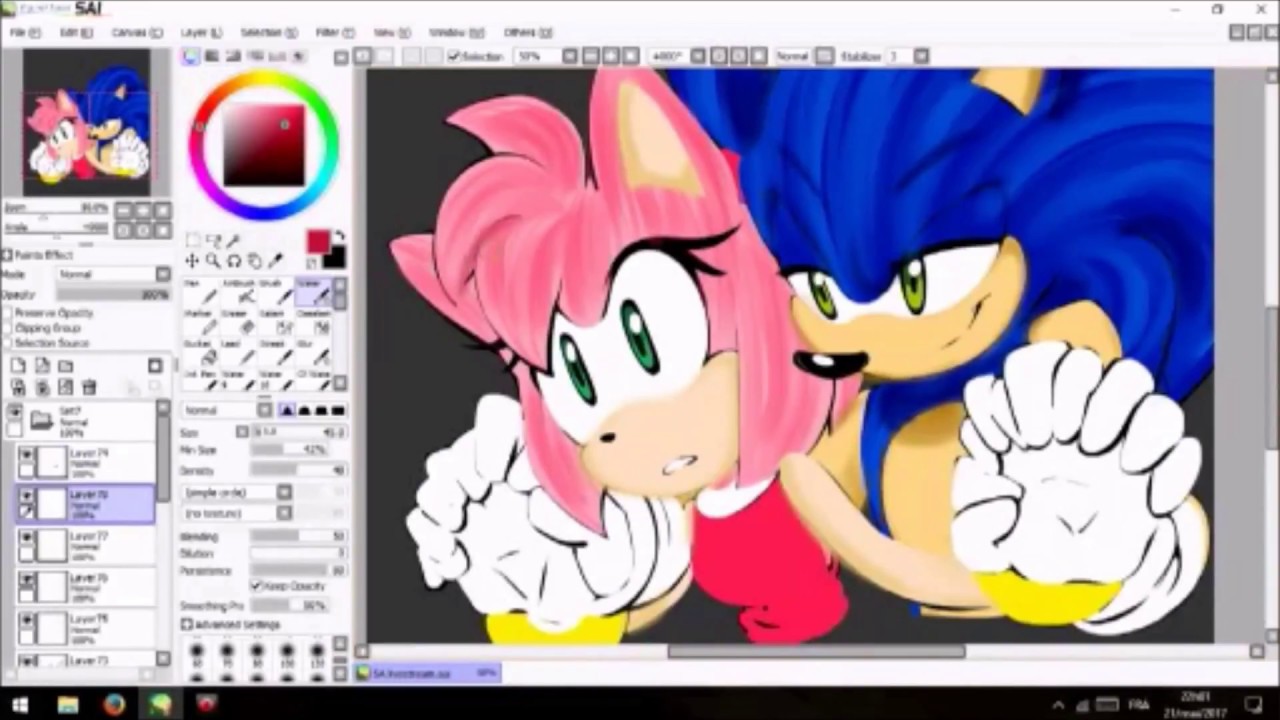Screen dimensions: 1280x720
Task: Toggle Preserve Opacity checkbox
Action: tap(8, 313)
